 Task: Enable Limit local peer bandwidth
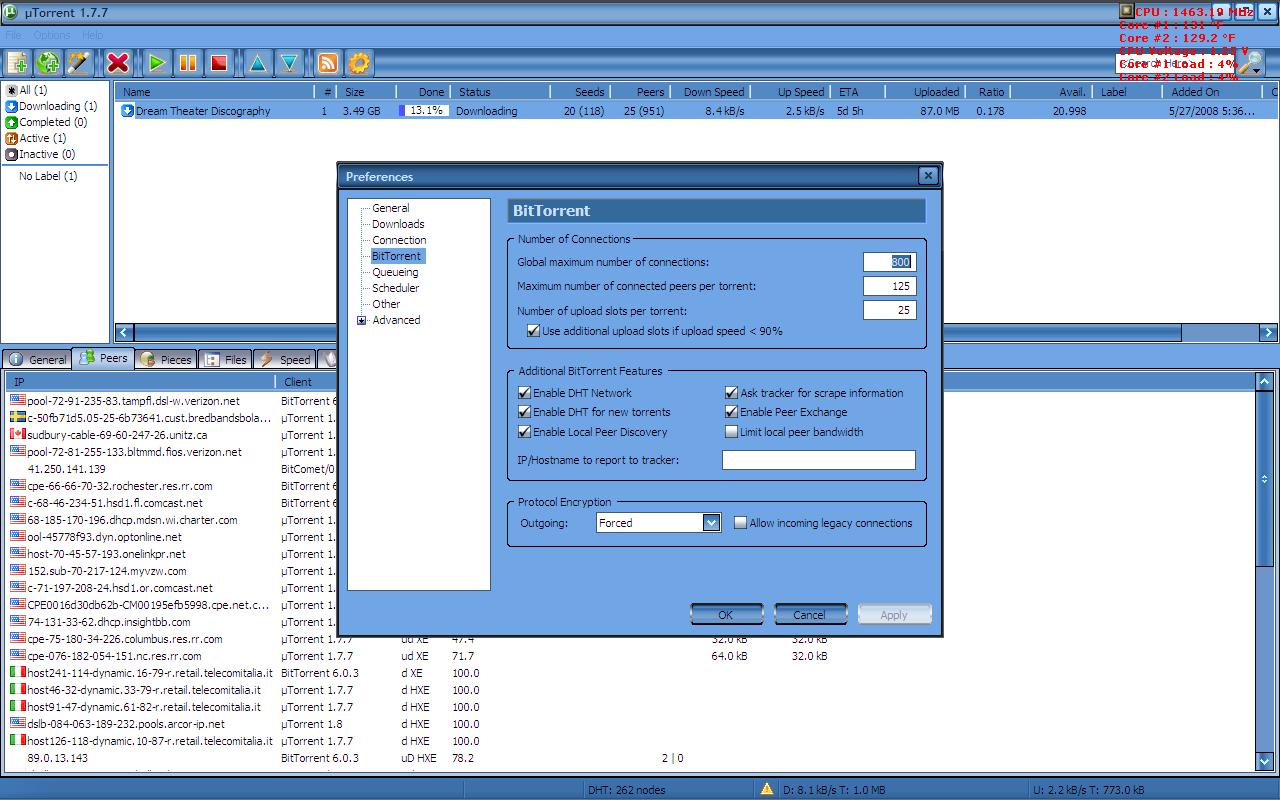[x=731, y=432]
